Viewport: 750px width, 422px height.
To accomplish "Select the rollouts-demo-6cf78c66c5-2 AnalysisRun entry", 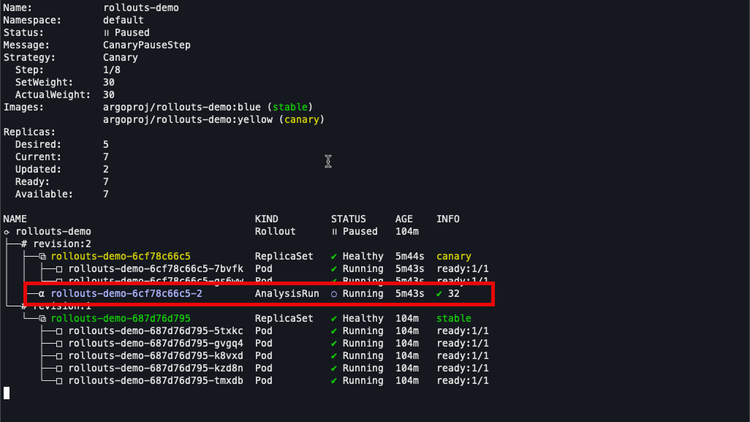I will (x=127, y=294).
